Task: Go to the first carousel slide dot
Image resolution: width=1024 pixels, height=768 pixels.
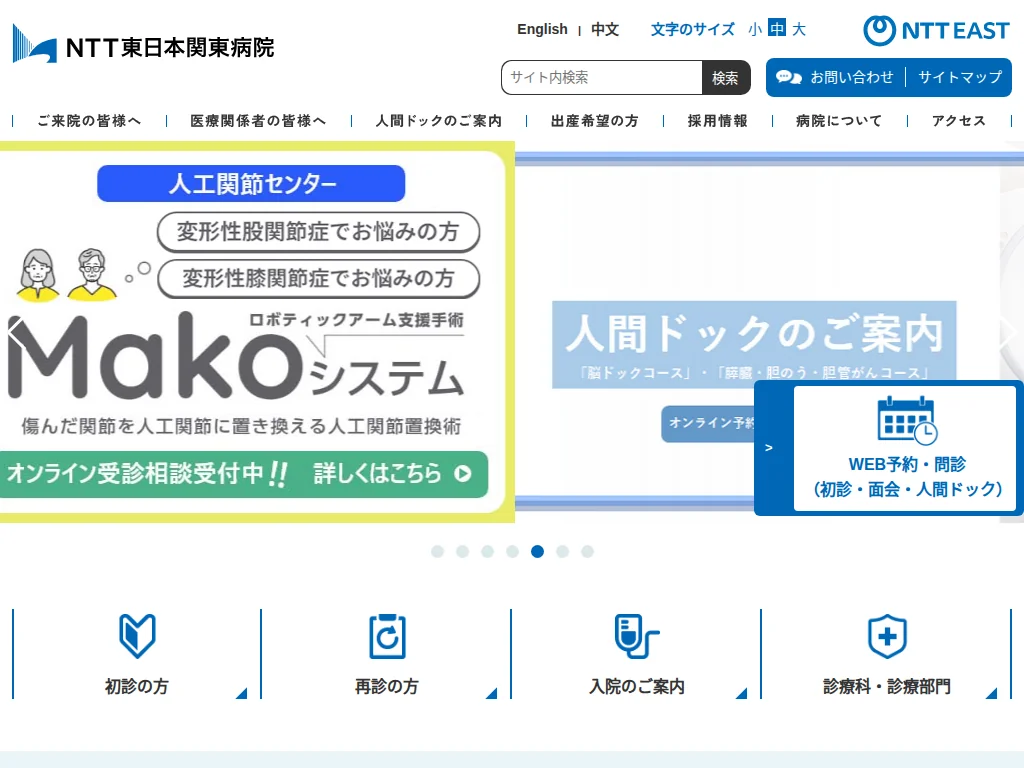Action: [438, 552]
